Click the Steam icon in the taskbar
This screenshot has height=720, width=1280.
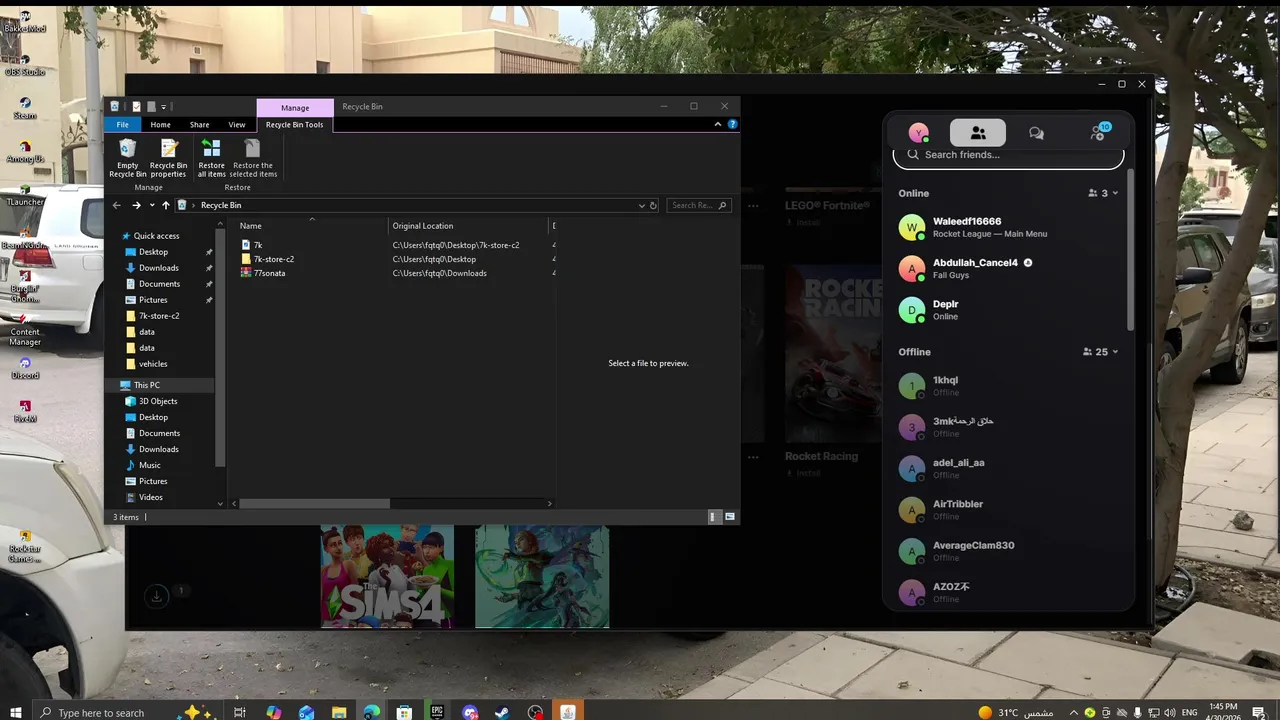point(502,712)
